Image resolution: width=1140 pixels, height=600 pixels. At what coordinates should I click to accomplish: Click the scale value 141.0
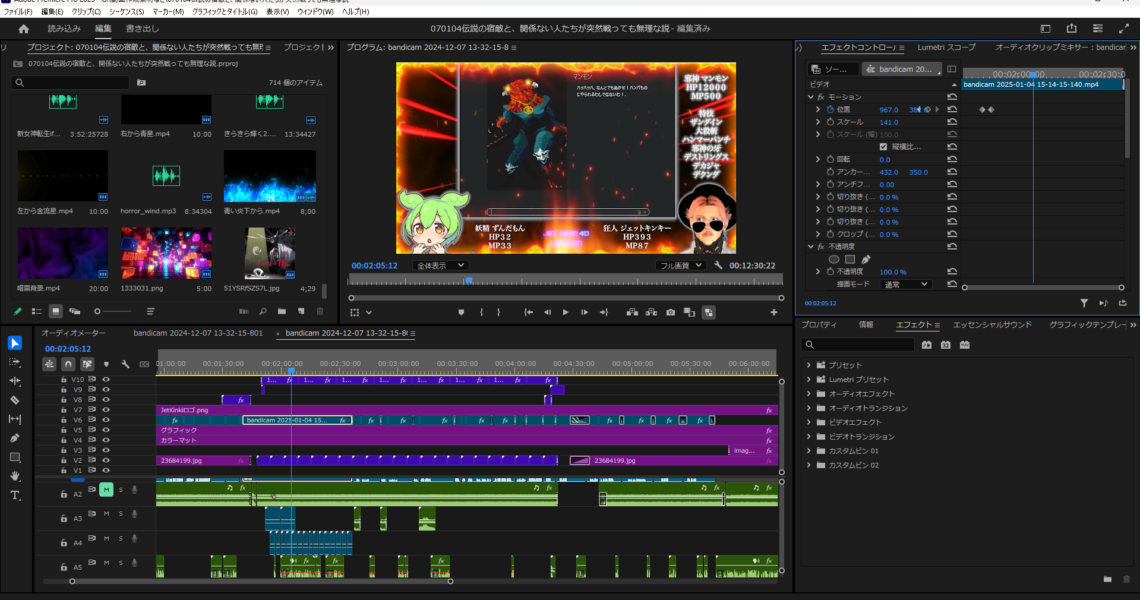[888, 122]
